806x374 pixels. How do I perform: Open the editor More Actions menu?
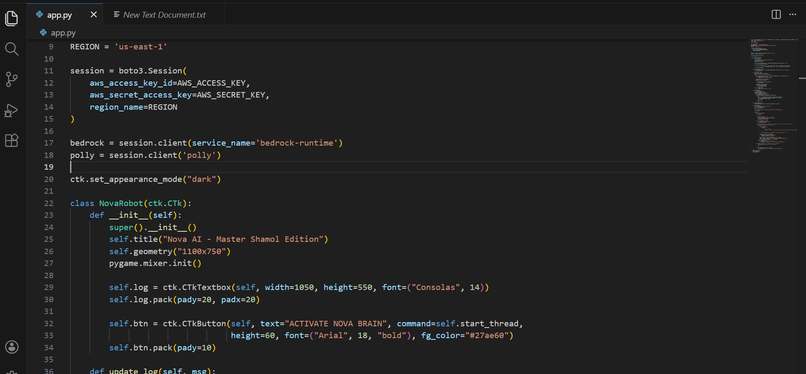click(x=792, y=15)
